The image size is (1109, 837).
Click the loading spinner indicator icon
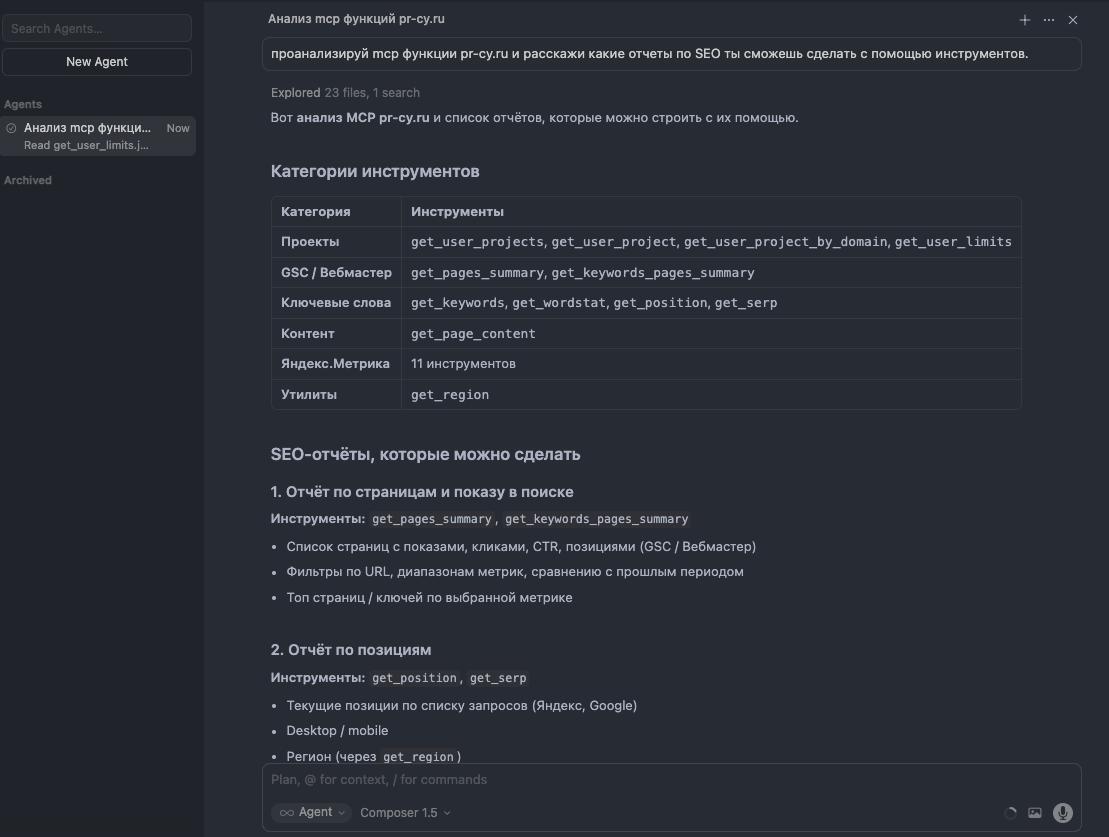tap(1009, 813)
